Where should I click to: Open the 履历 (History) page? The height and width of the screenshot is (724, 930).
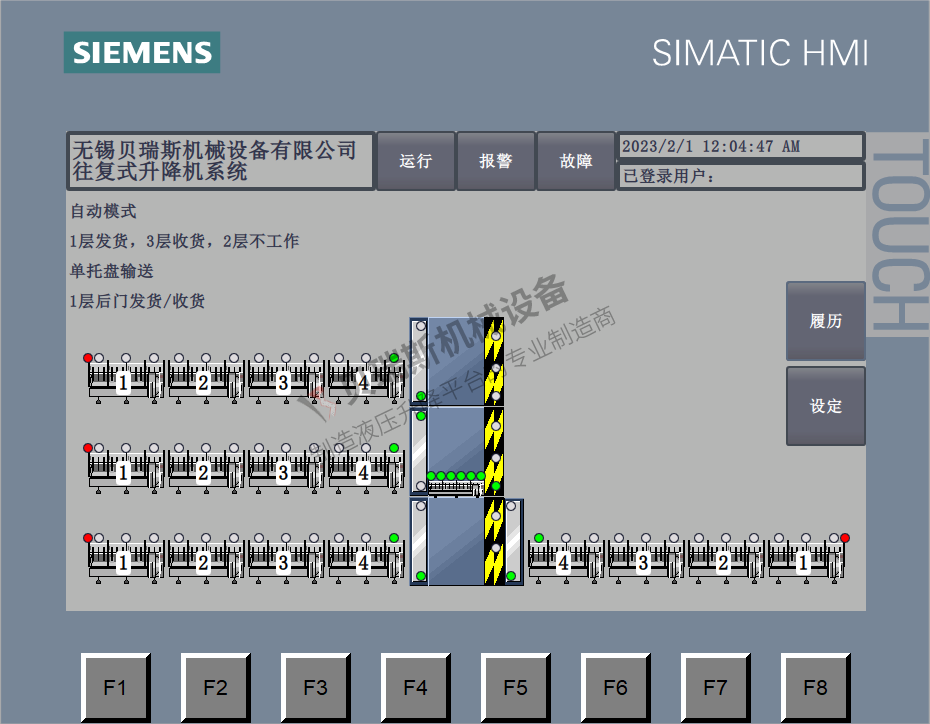825,321
